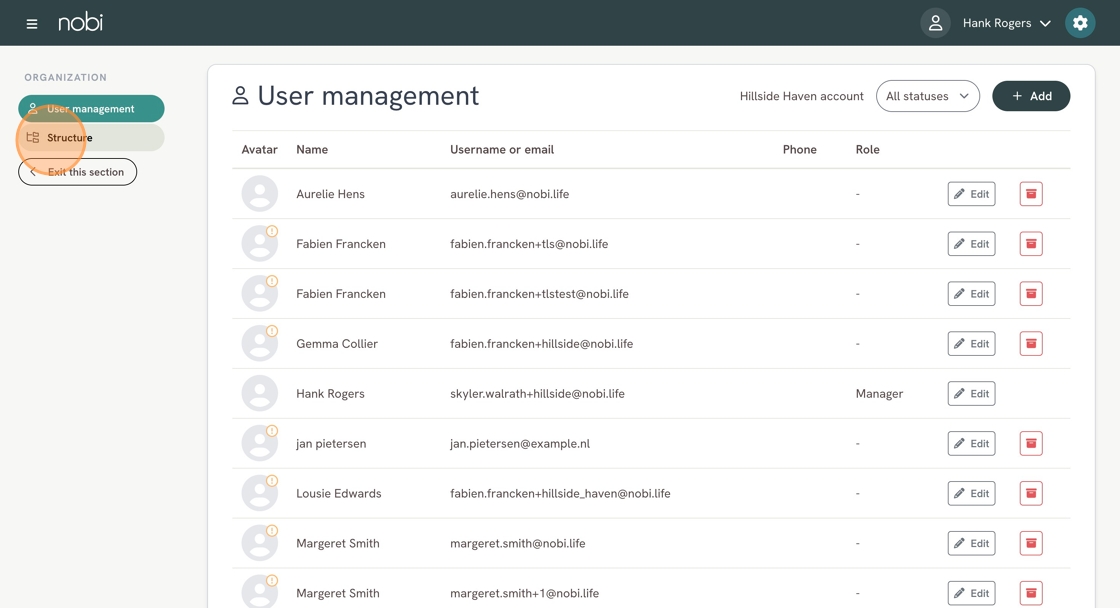
Task: Click email aurelie.hens@nobi.life
Action: (x=509, y=194)
